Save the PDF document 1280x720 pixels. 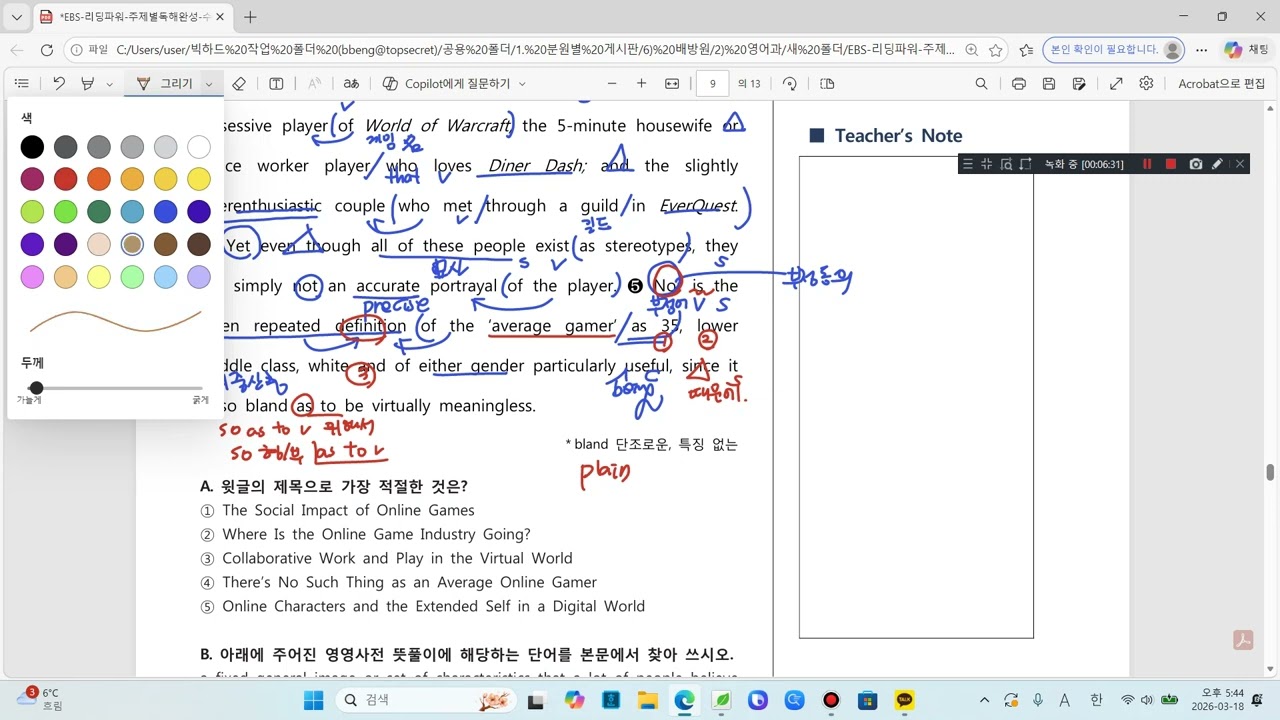click(1049, 84)
